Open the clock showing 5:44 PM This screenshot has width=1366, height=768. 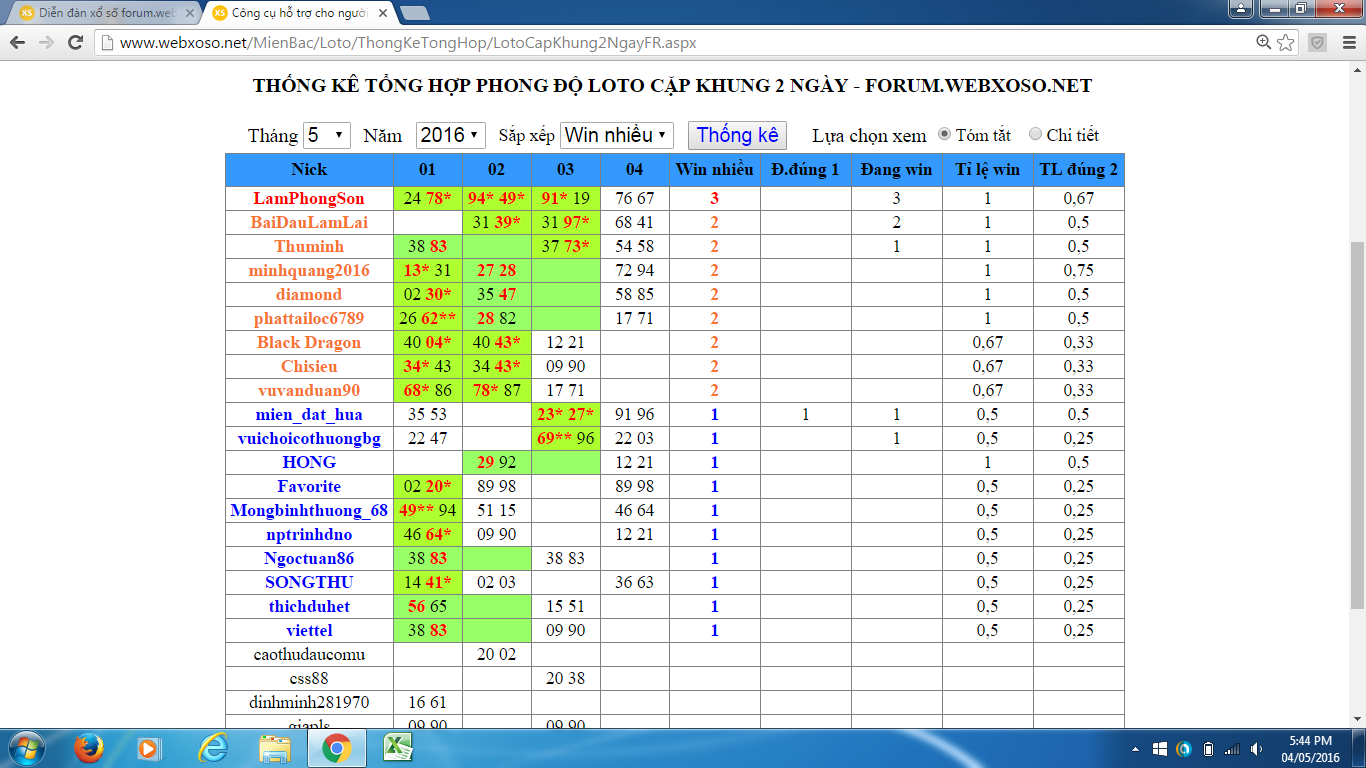tap(1310, 749)
